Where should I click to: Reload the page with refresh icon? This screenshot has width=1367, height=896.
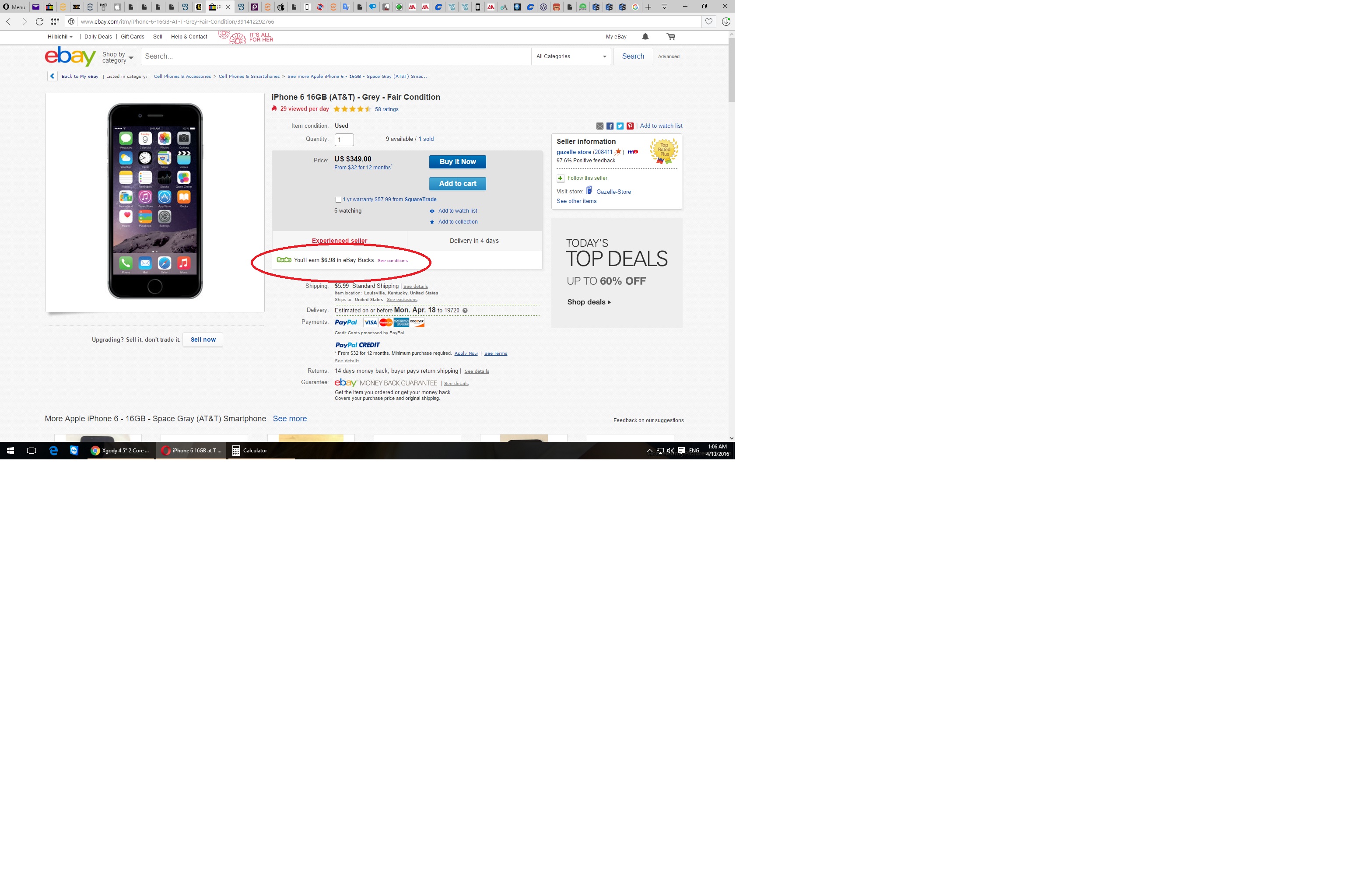pos(39,22)
